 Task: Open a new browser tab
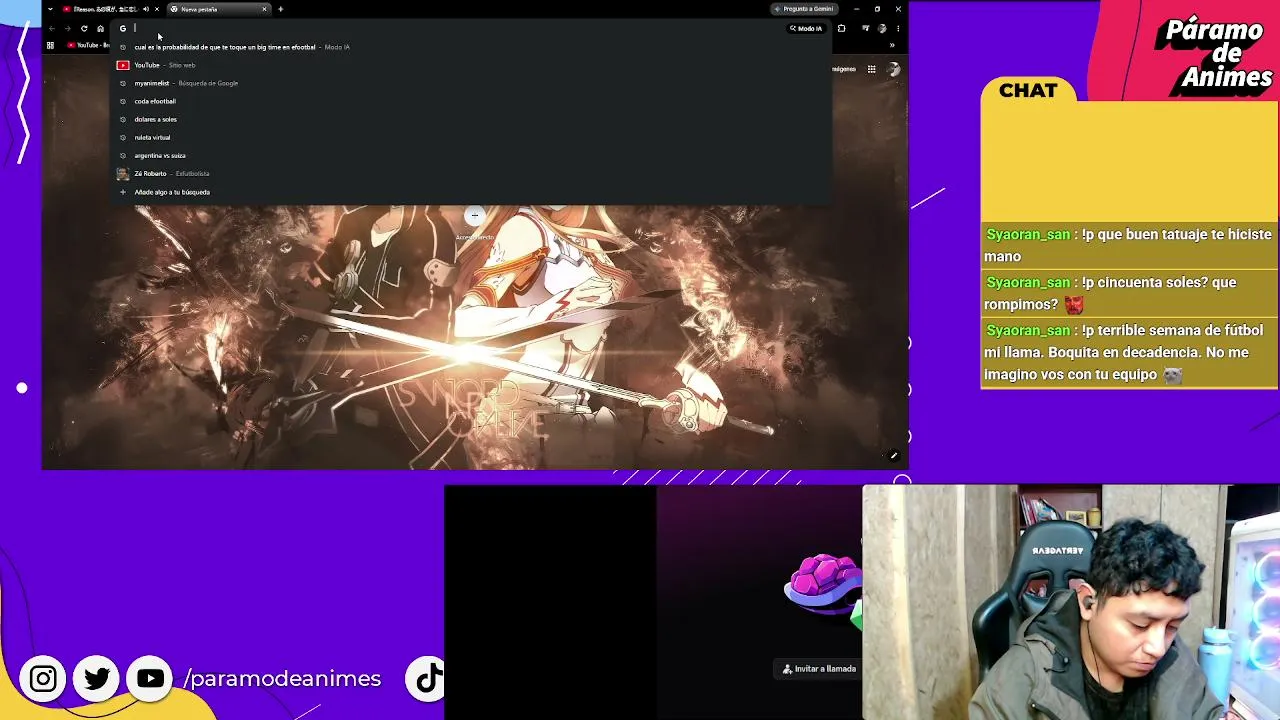point(281,9)
